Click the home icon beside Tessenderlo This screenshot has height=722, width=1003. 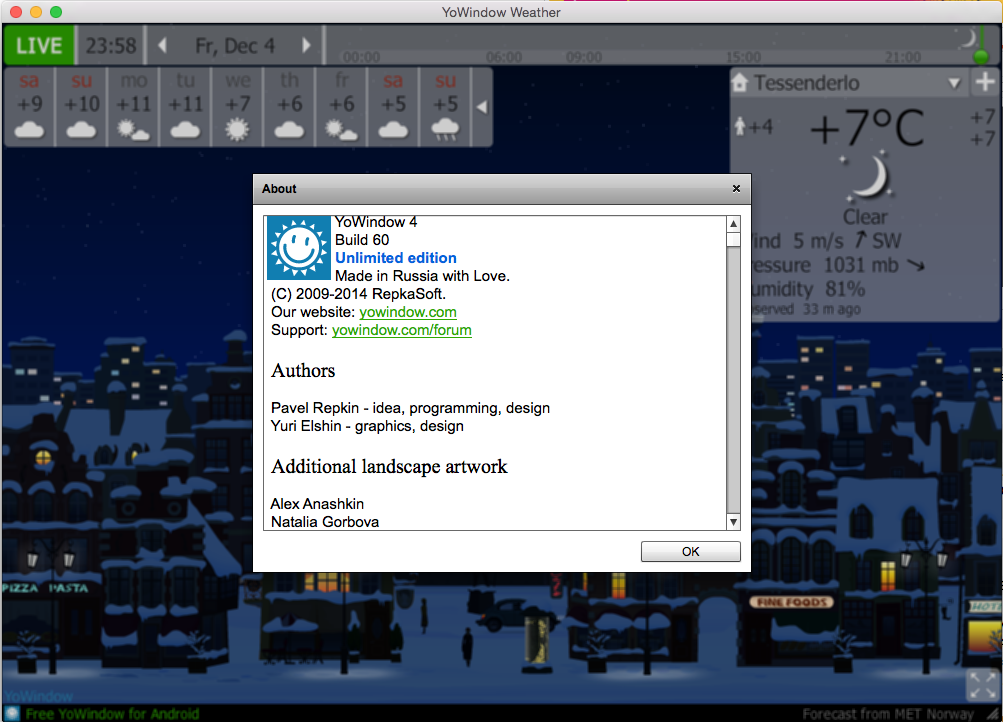pos(741,83)
